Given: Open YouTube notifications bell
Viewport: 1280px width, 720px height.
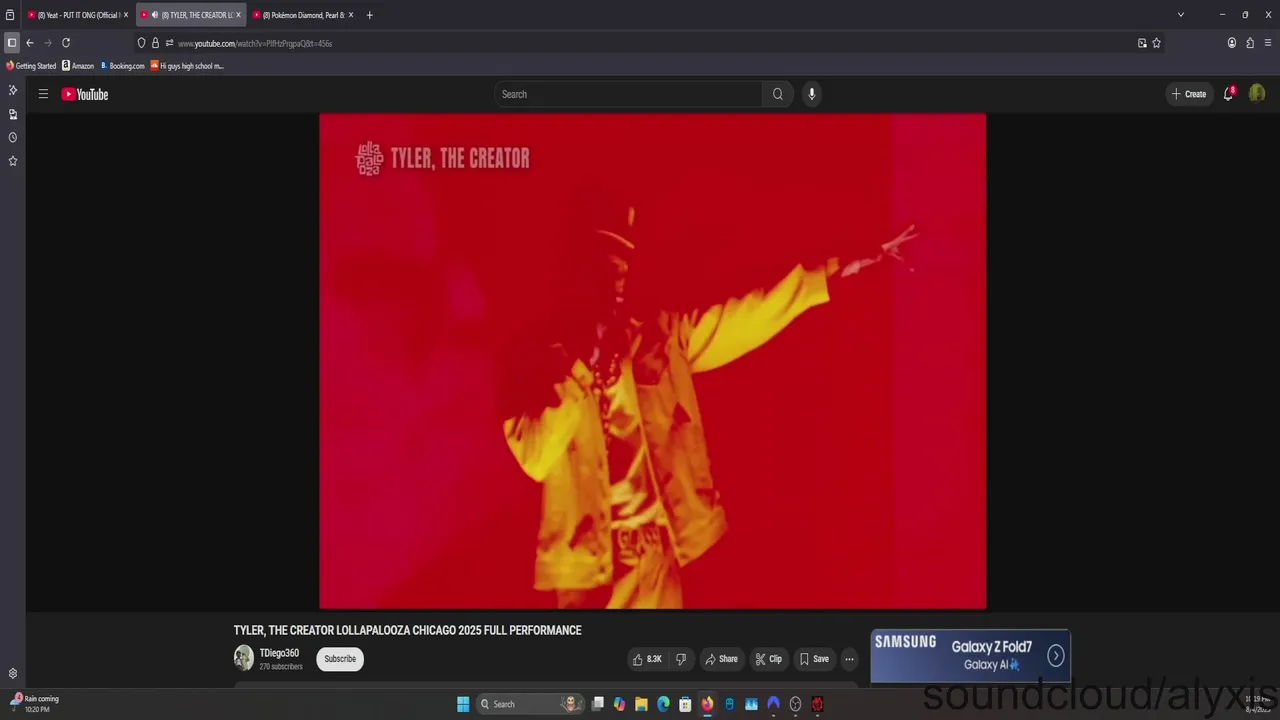Looking at the screenshot, I should point(1228,94).
